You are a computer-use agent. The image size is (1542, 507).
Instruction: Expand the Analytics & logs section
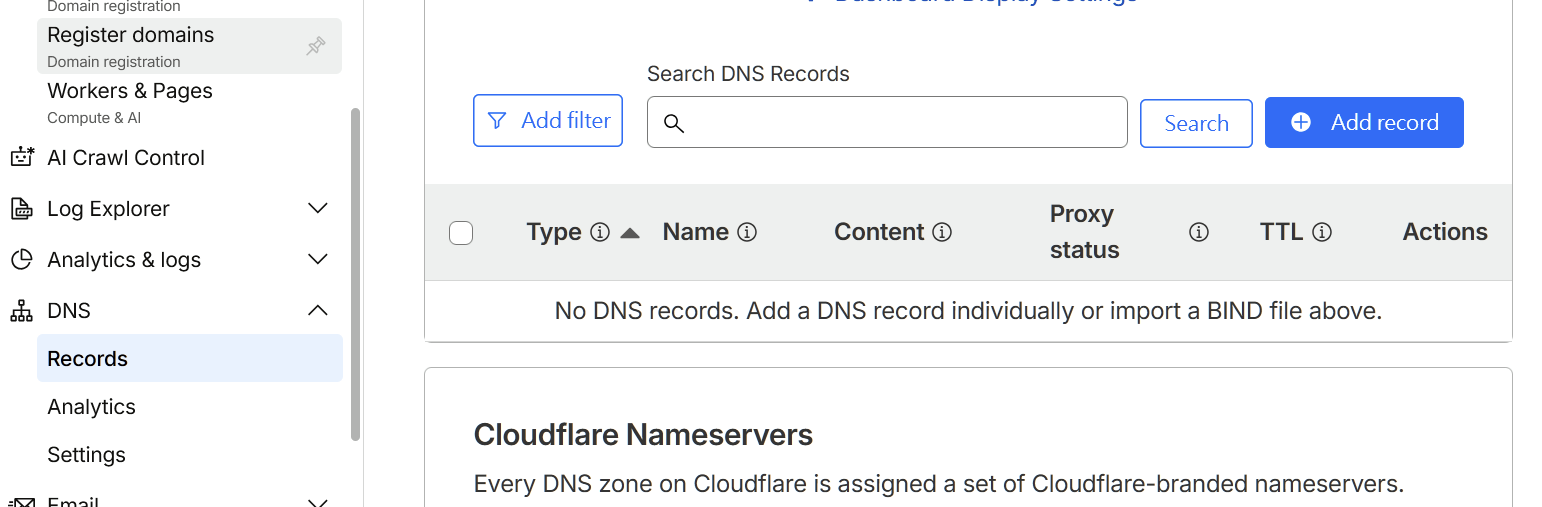click(x=318, y=259)
